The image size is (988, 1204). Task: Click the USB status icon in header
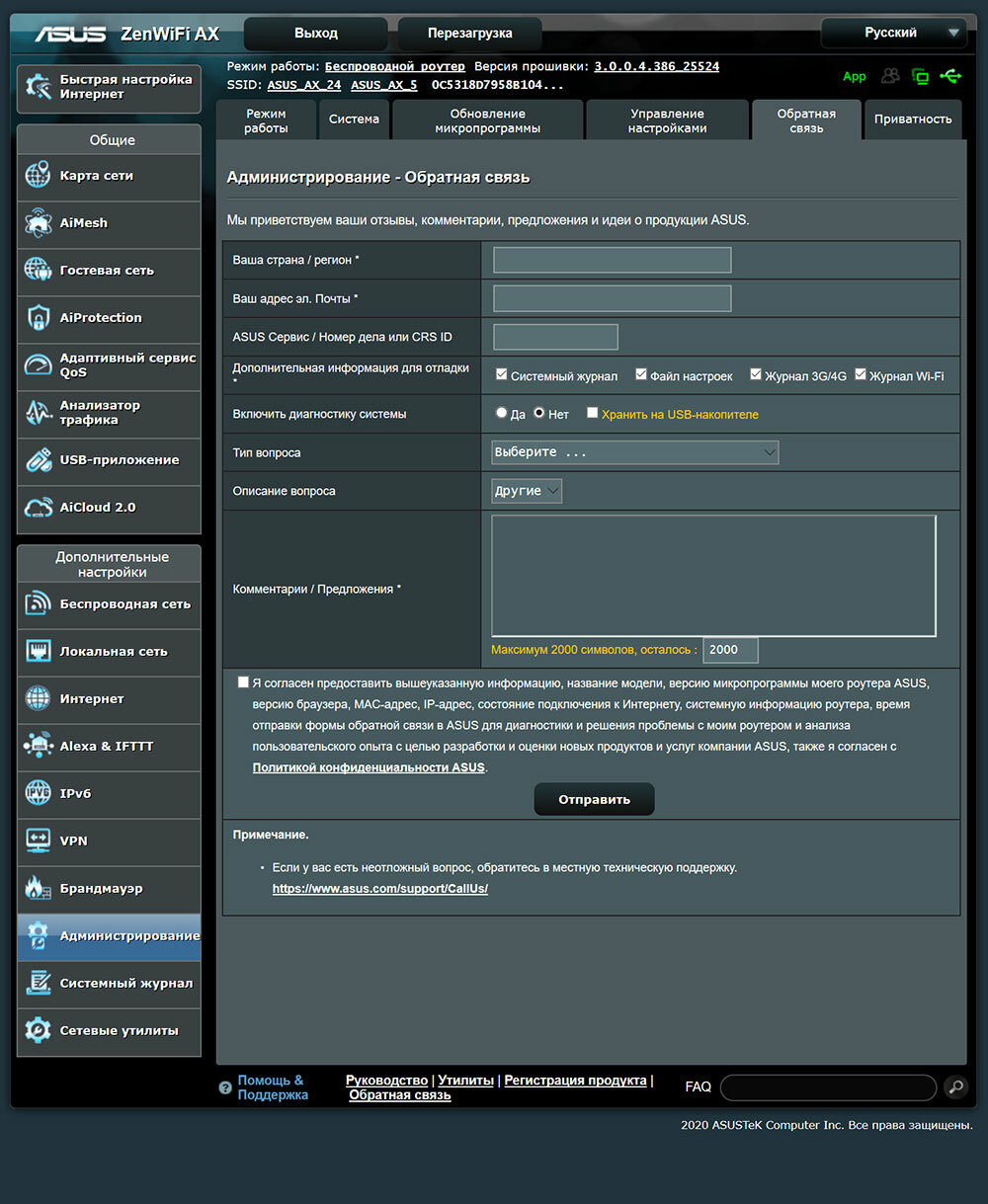[950, 76]
